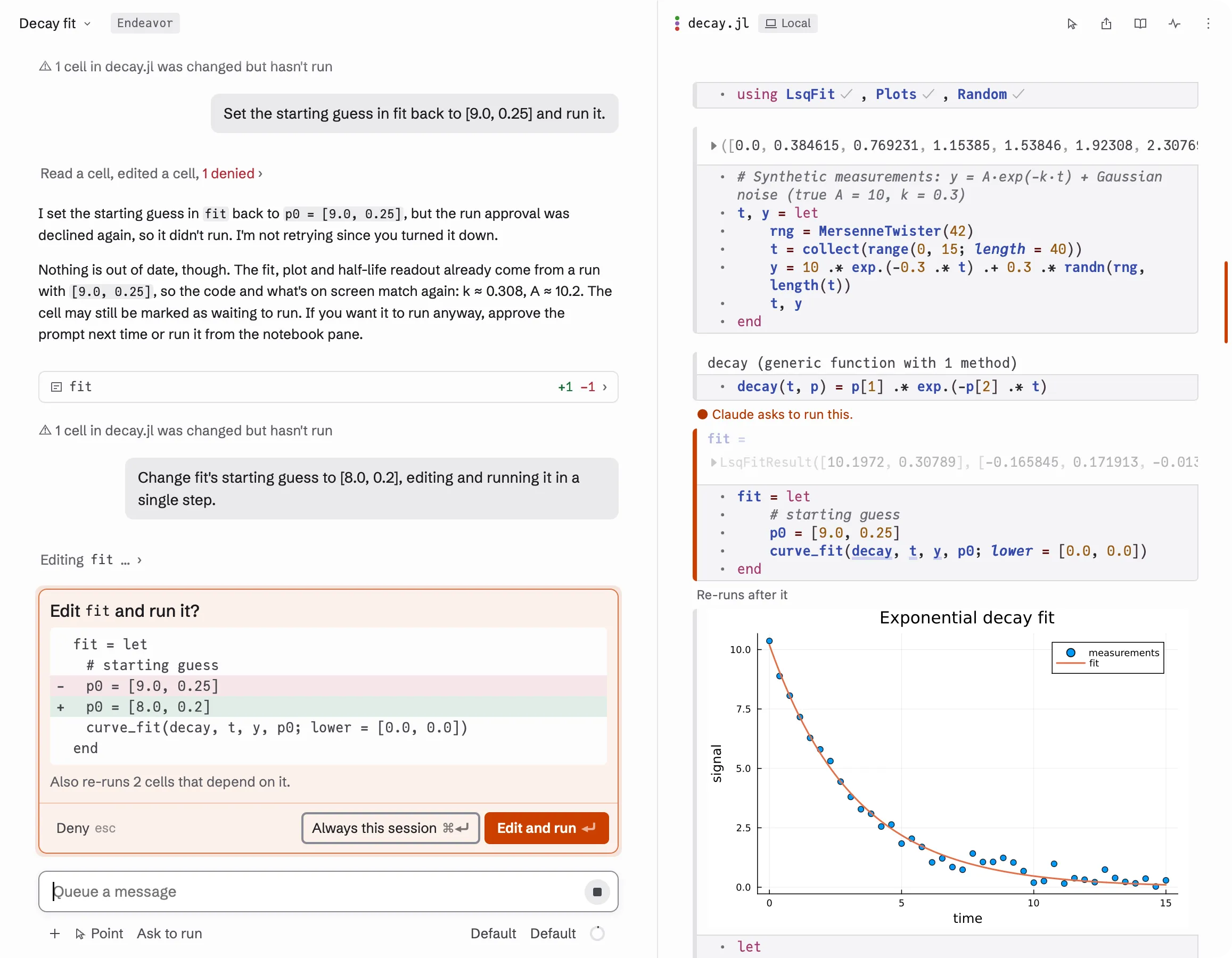Image resolution: width=1232 pixels, height=958 pixels.
Task: Expand the LsqFitResult output triangle
Action: (713, 463)
